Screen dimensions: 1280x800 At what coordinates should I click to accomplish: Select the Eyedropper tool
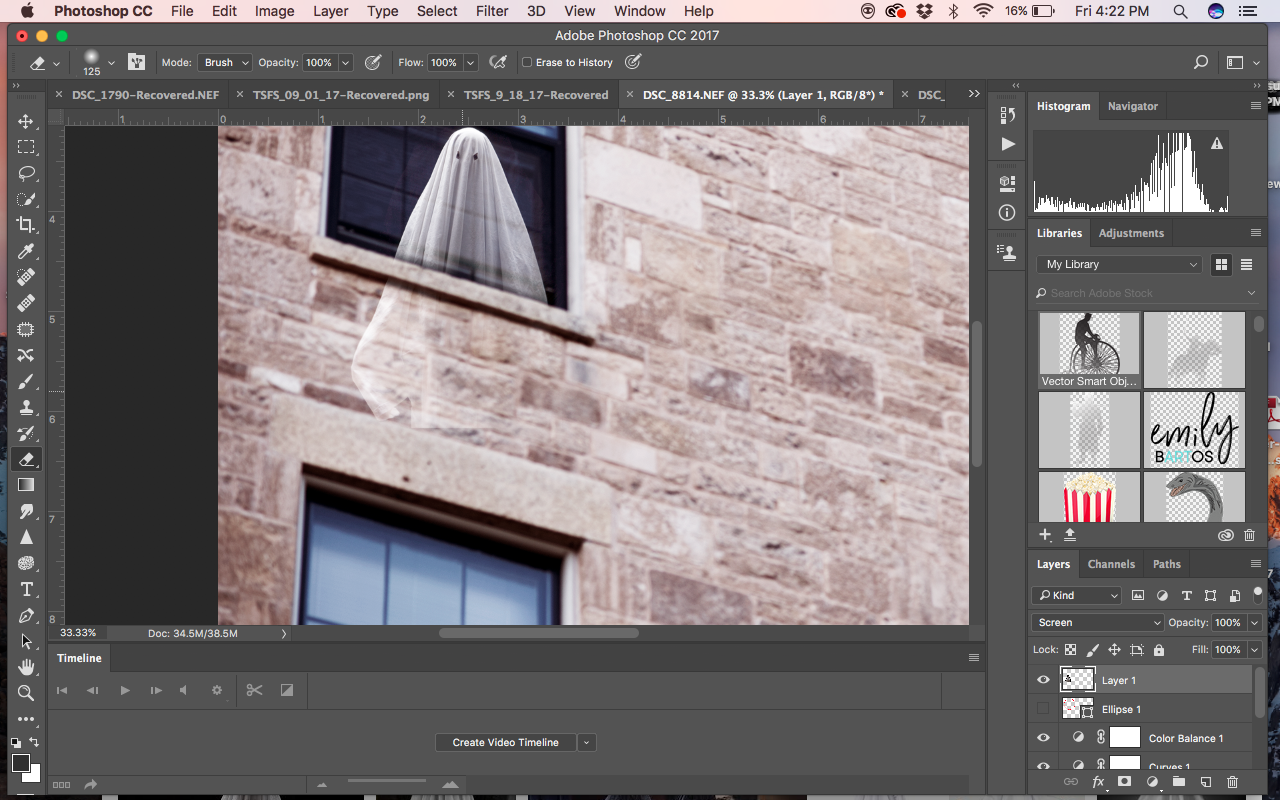click(26, 251)
